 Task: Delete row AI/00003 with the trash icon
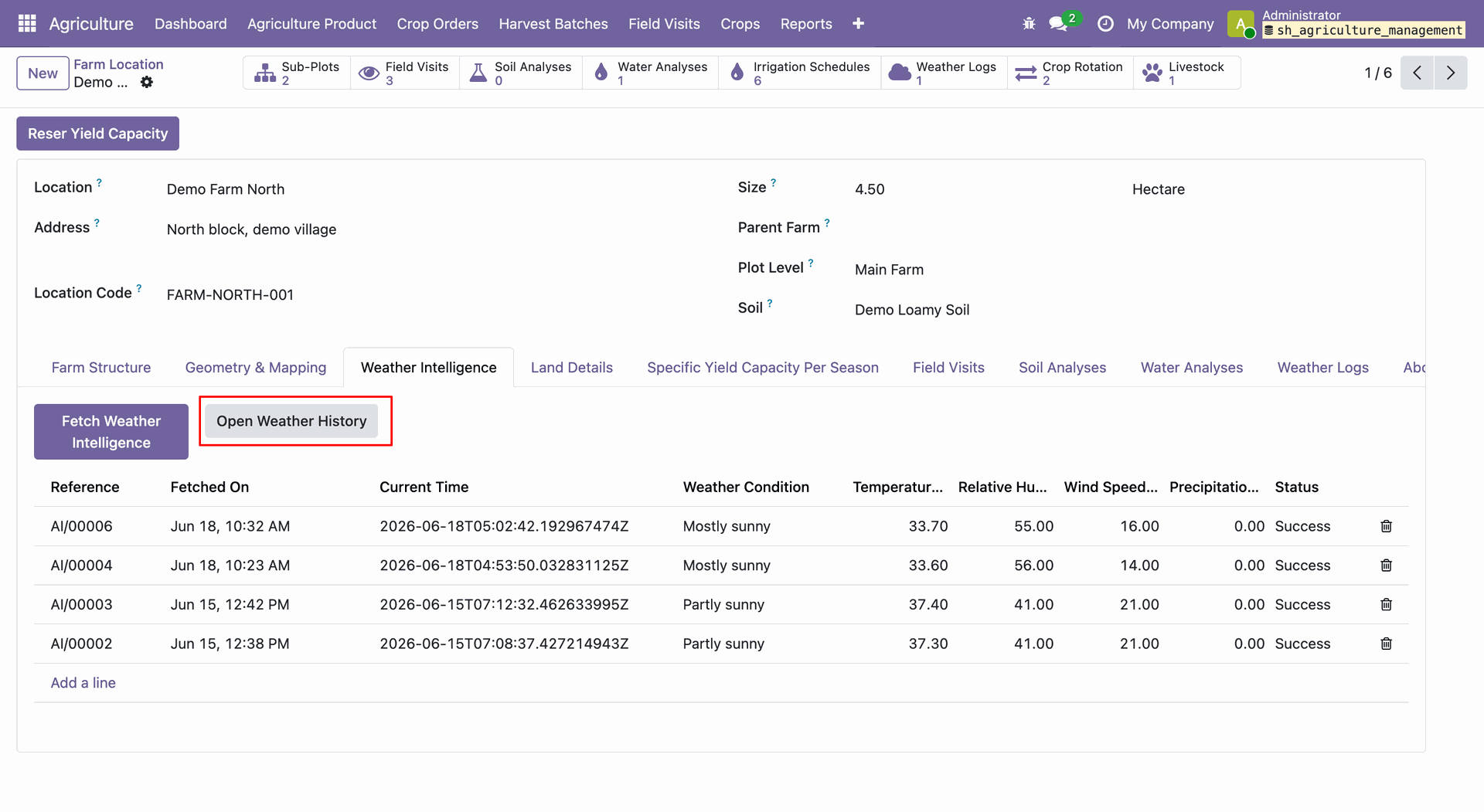point(1386,605)
